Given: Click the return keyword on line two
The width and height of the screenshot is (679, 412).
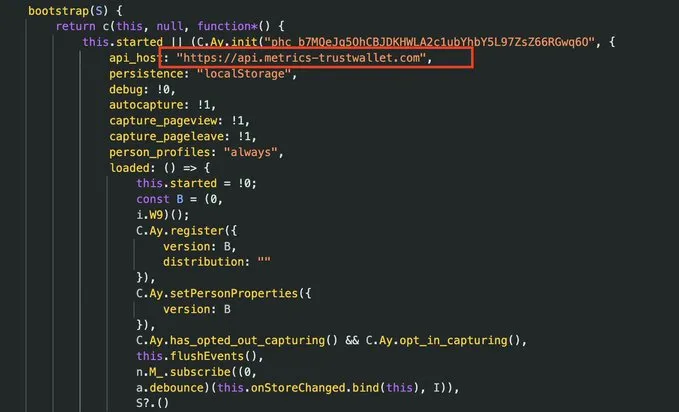Looking at the screenshot, I should (75, 26).
